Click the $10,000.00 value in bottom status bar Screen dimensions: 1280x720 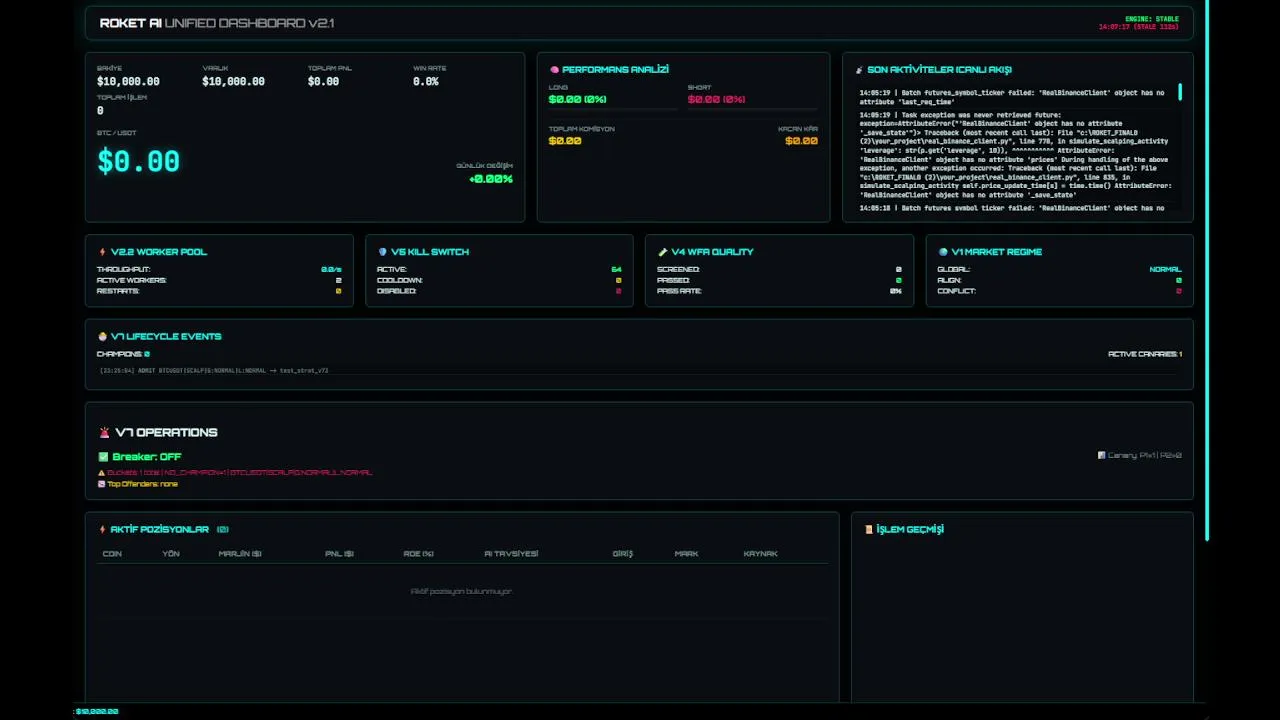[x=97, y=711]
